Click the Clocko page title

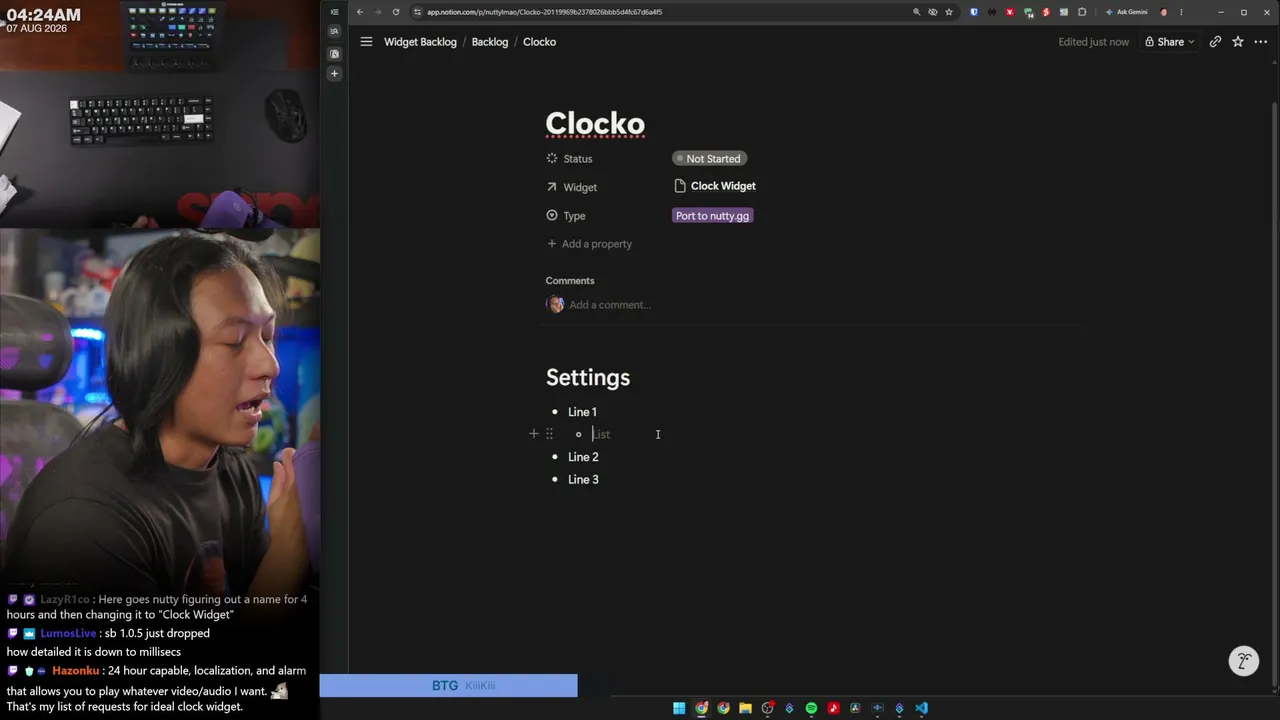[x=595, y=123]
